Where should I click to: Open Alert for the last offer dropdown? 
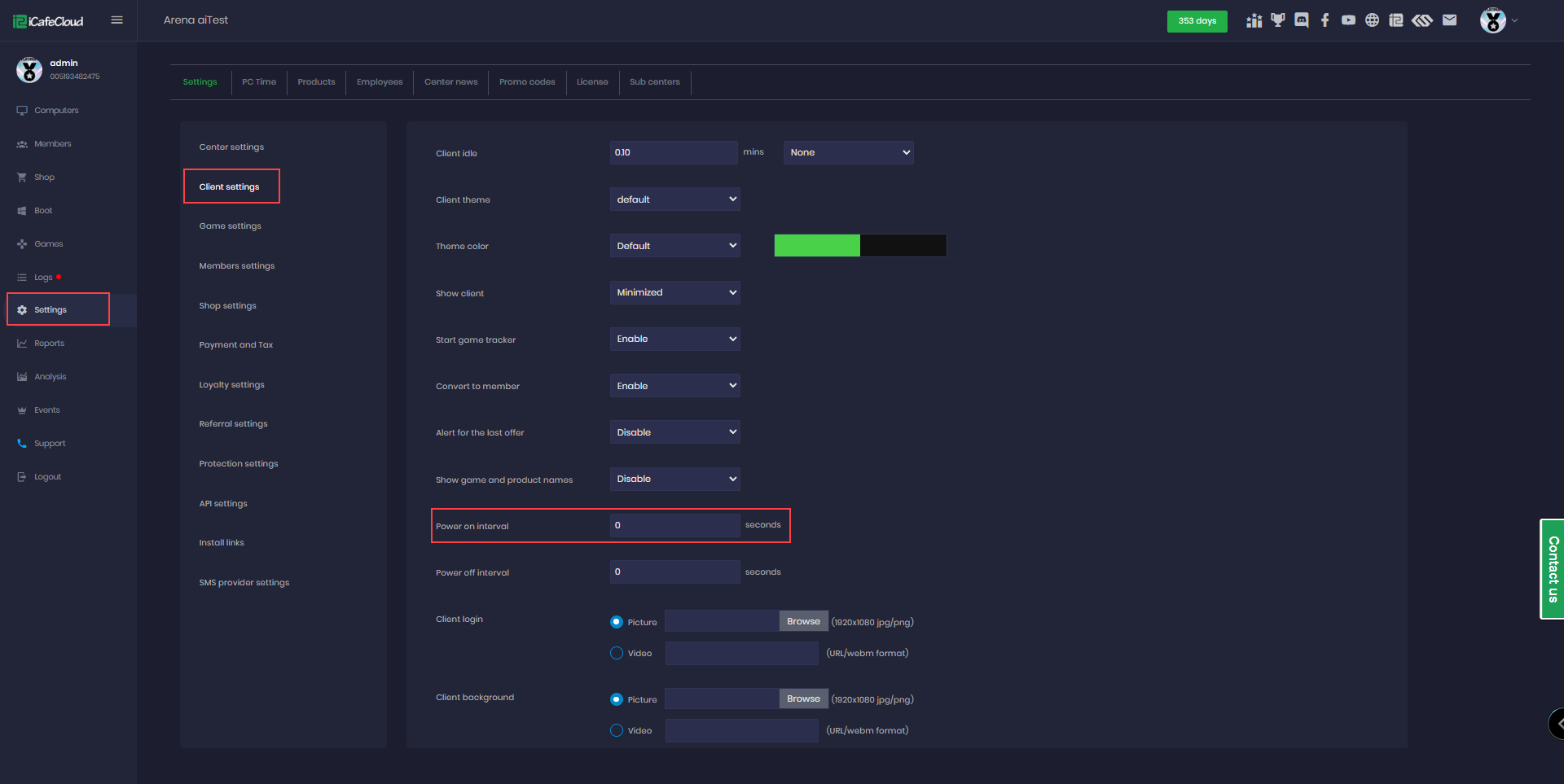click(x=674, y=432)
